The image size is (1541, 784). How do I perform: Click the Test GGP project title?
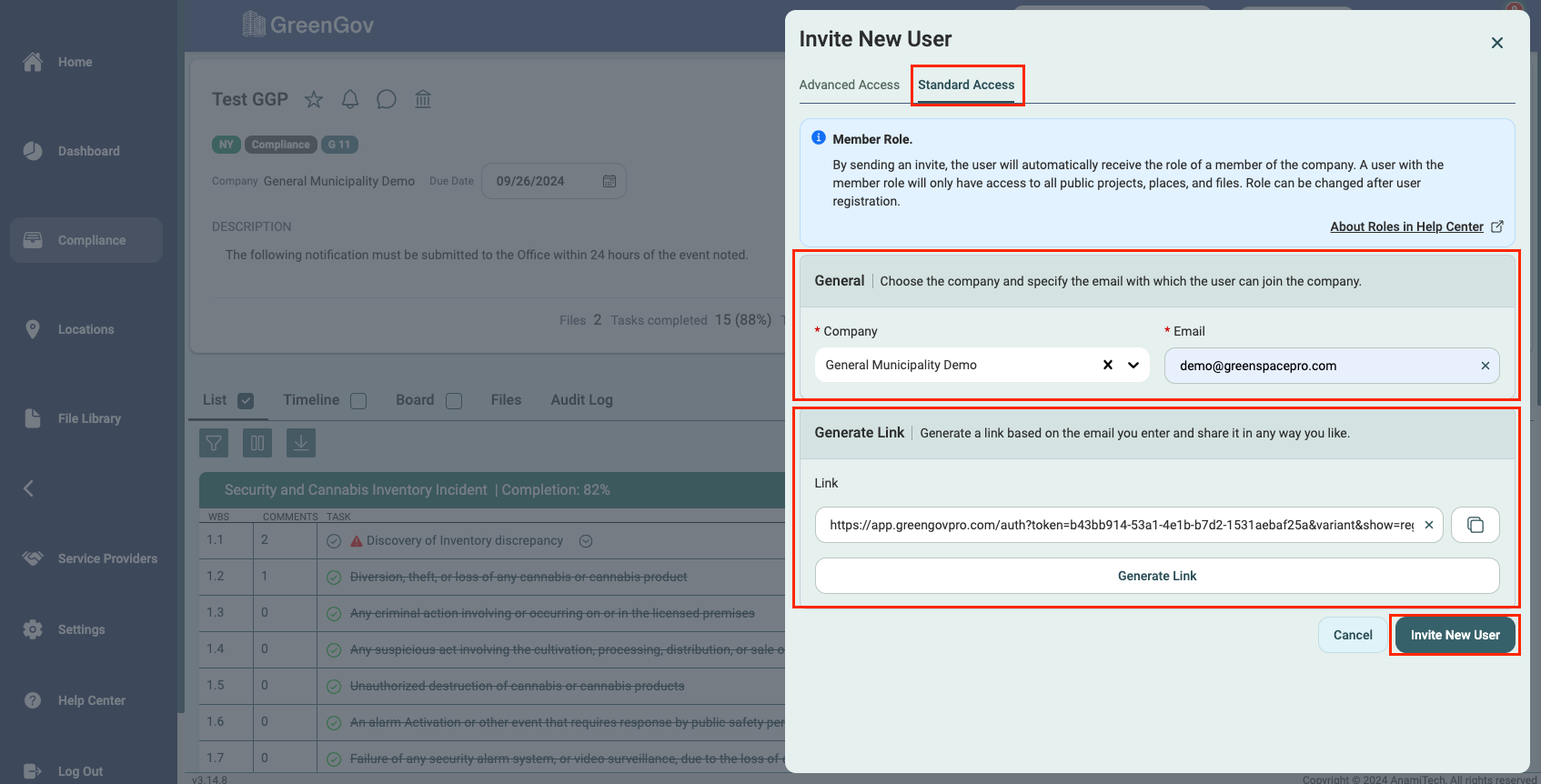(x=250, y=99)
